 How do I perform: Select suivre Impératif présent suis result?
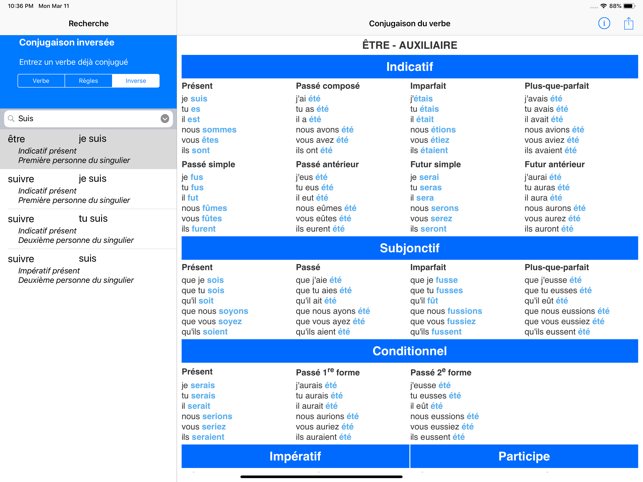pyautogui.click(x=88, y=269)
